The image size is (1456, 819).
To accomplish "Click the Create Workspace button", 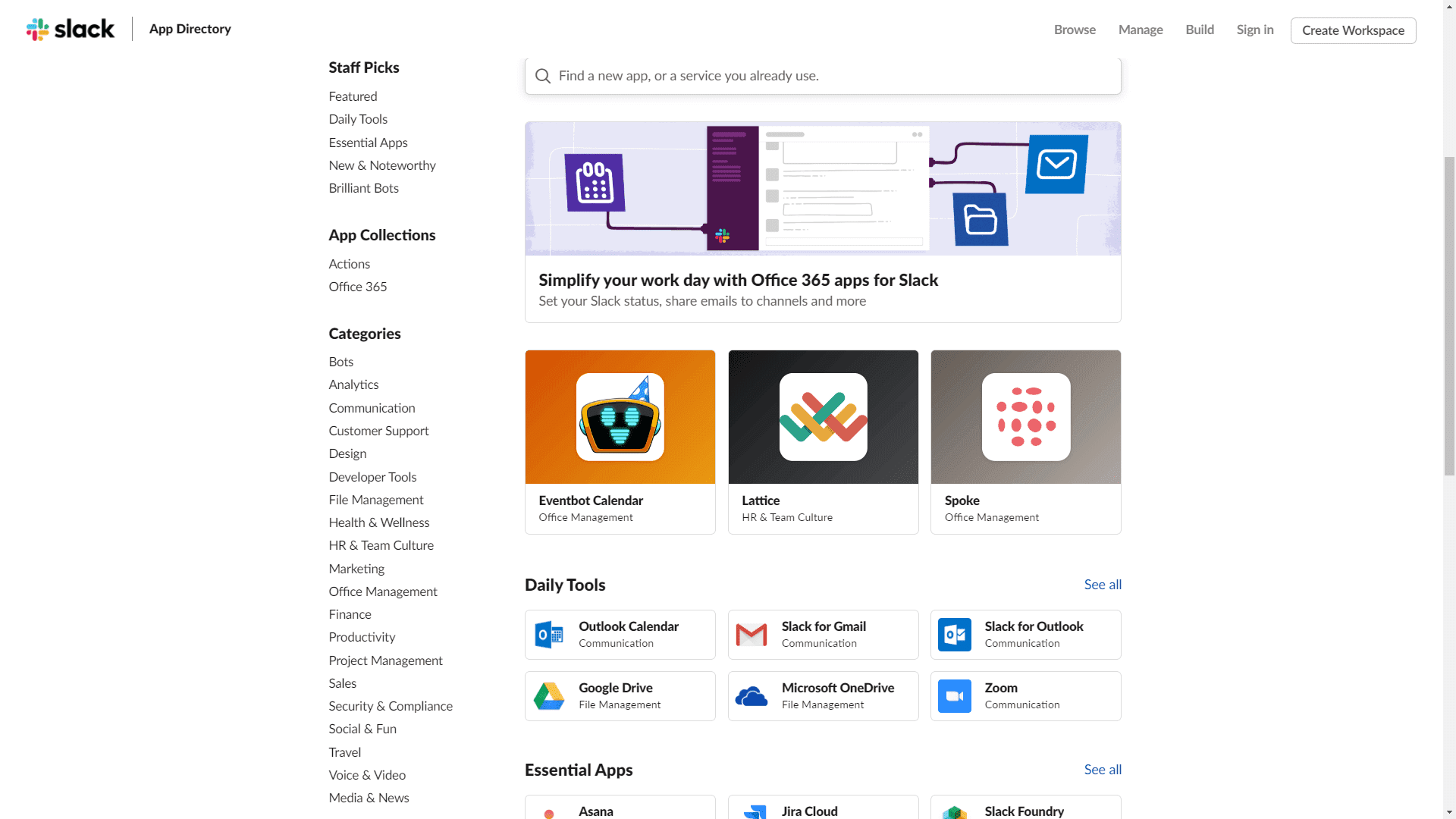I will [x=1353, y=30].
